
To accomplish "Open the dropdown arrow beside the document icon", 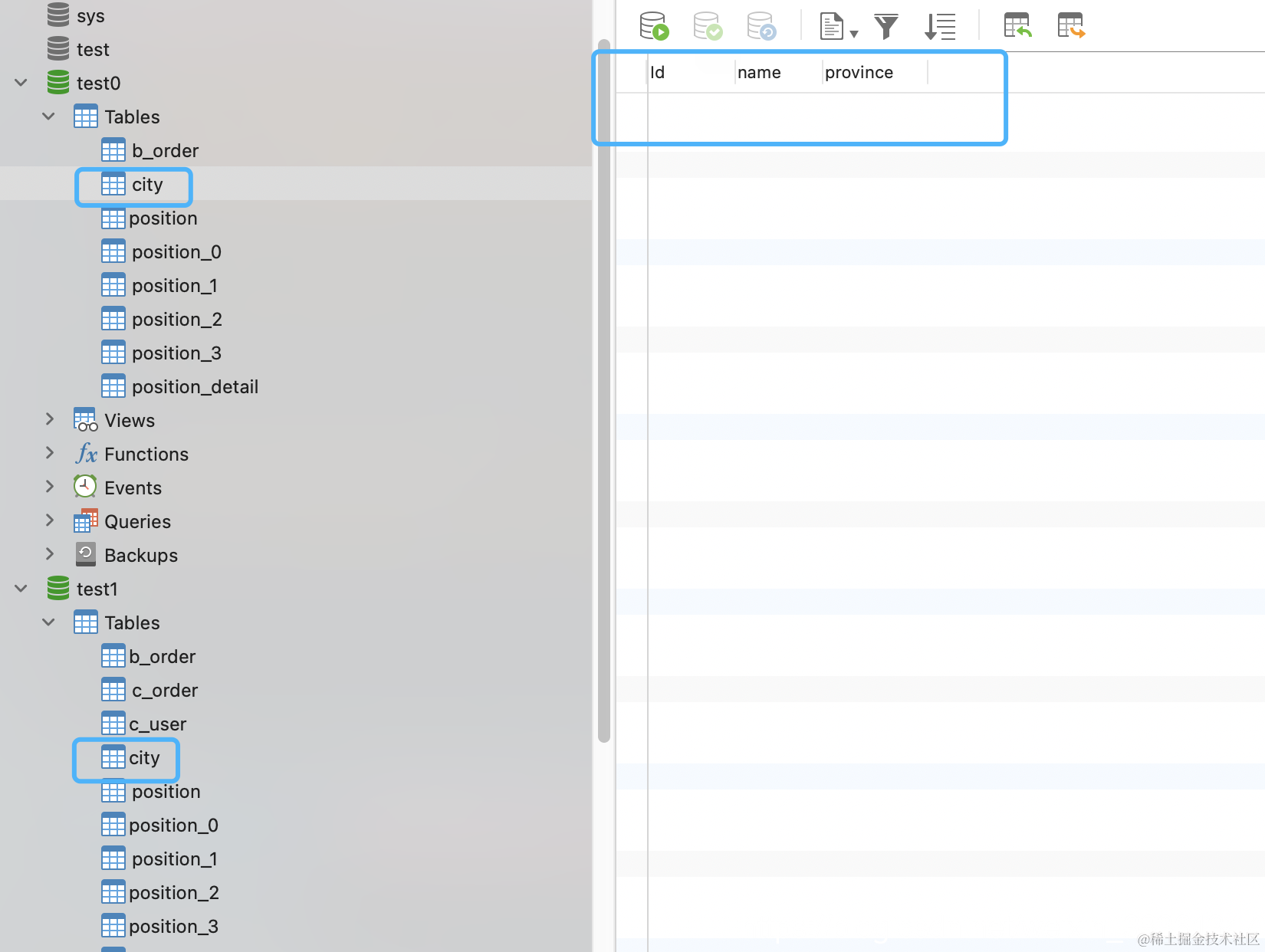I will pos(854,34).
